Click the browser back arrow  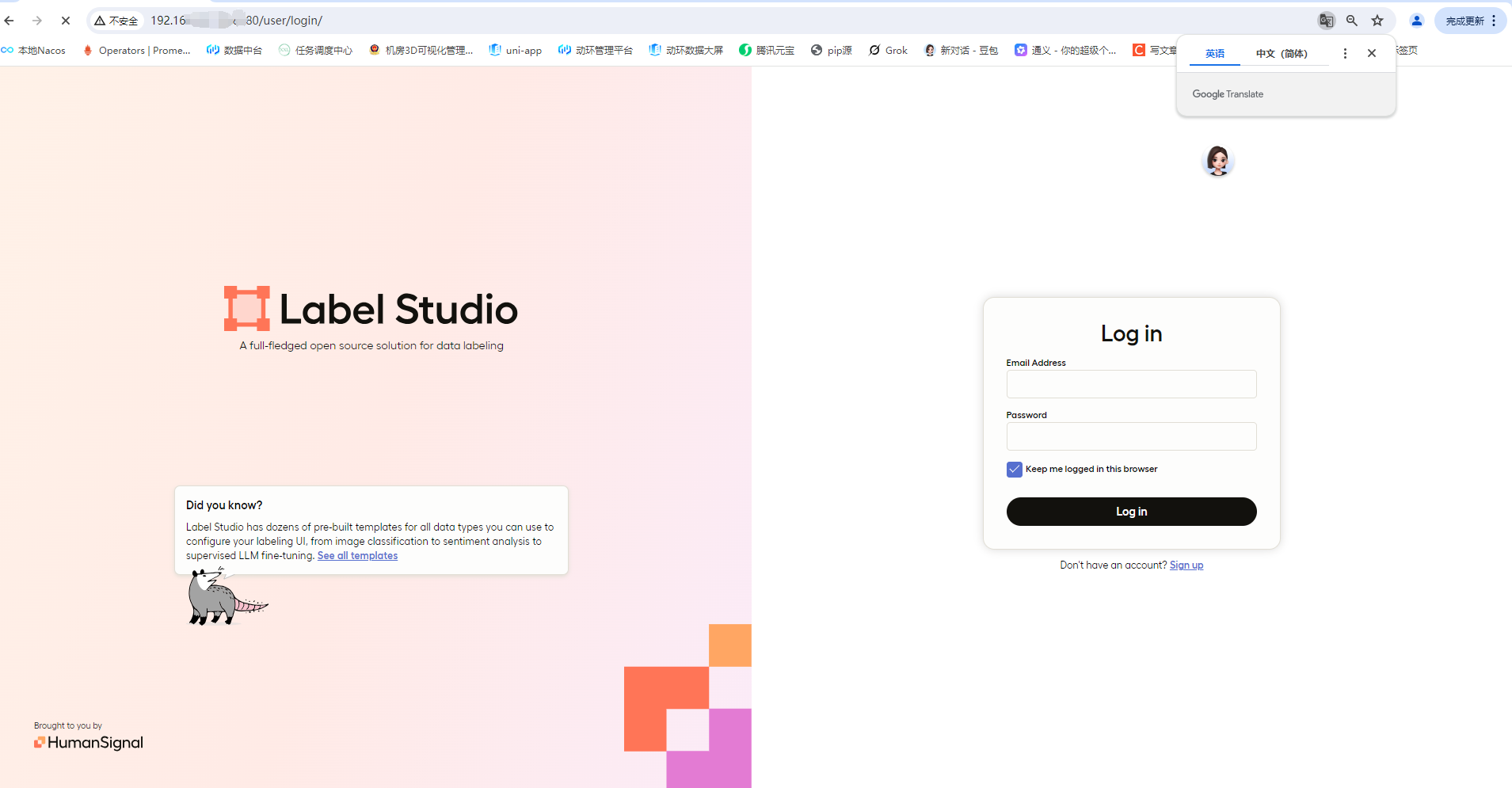click(10, 21)
